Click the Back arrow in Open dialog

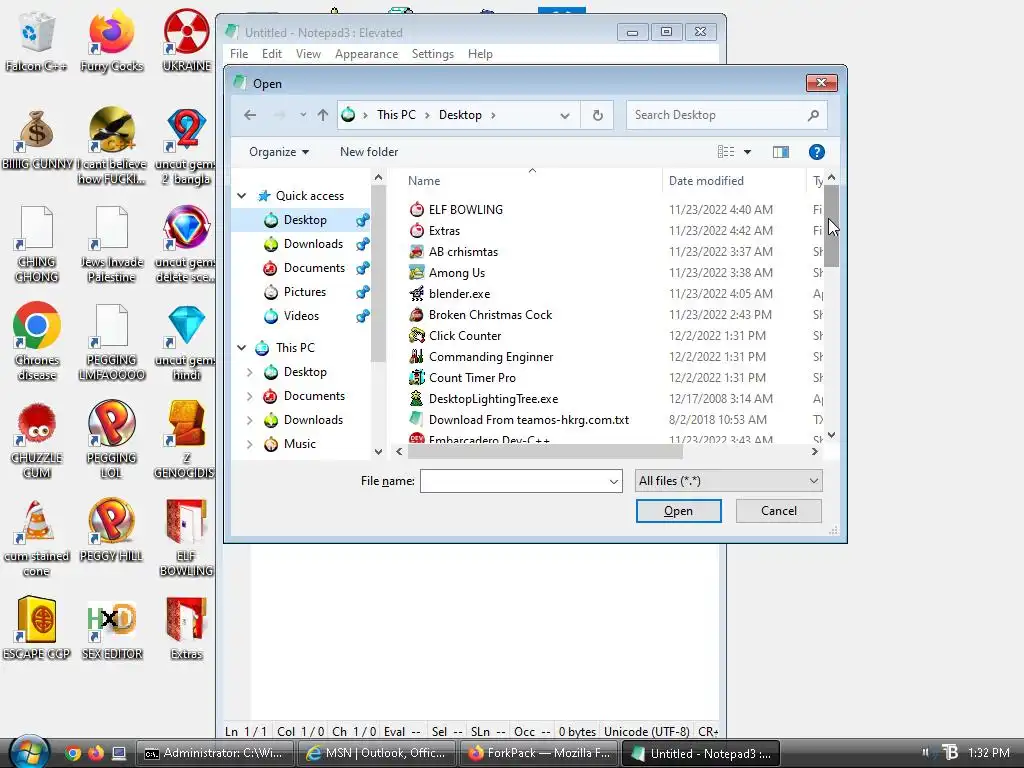pos(250,116)
